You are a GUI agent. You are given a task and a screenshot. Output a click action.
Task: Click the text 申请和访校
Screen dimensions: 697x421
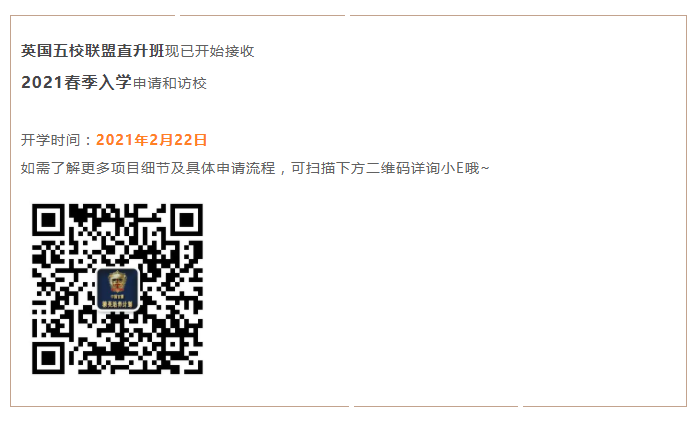pyautogui.click(x=170, y=83)
